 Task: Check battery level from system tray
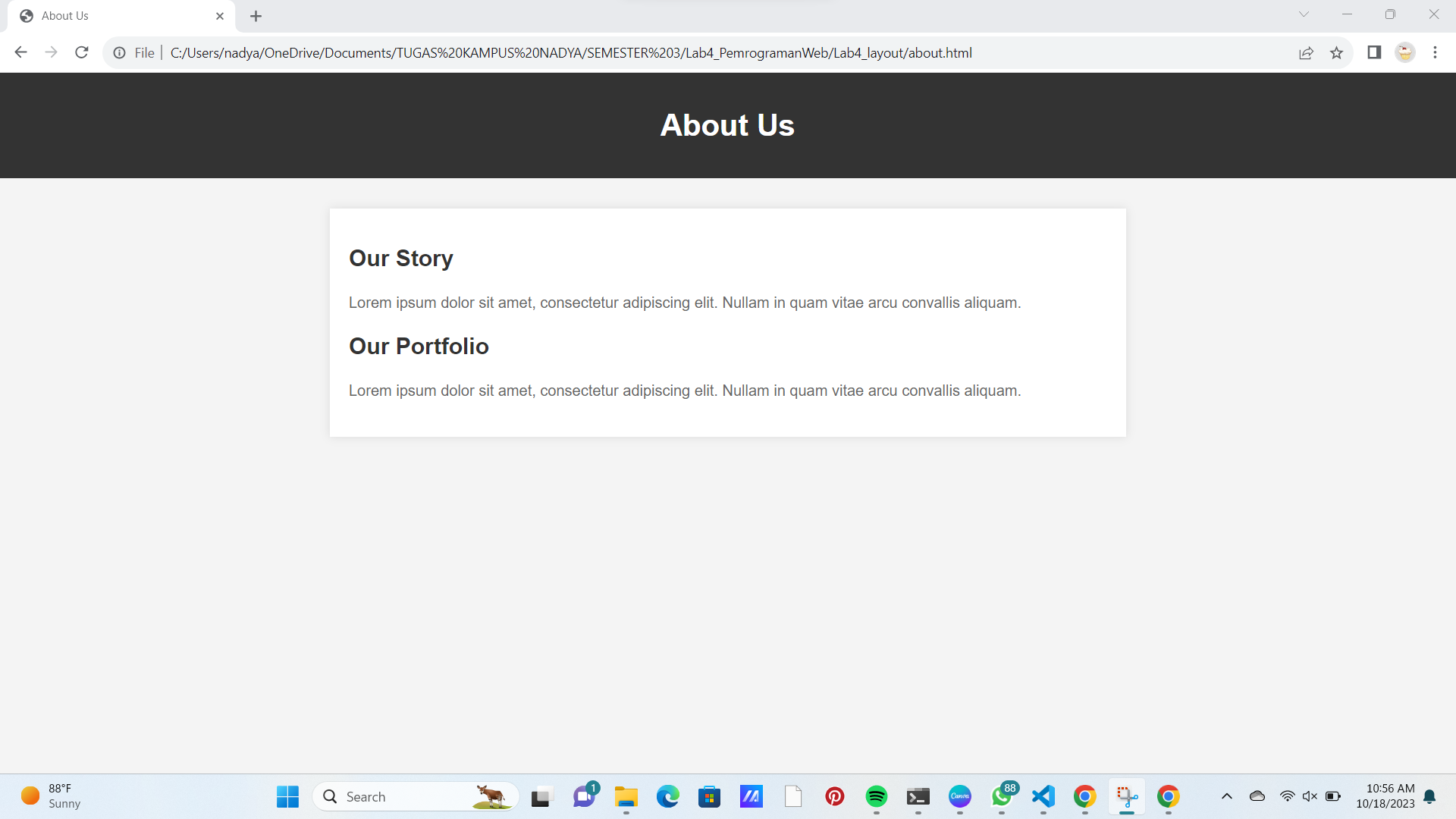click(x=1333, y=796)
